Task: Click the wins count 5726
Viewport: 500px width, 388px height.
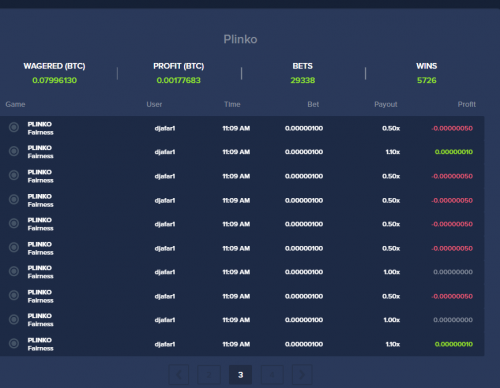Action: 427,80
